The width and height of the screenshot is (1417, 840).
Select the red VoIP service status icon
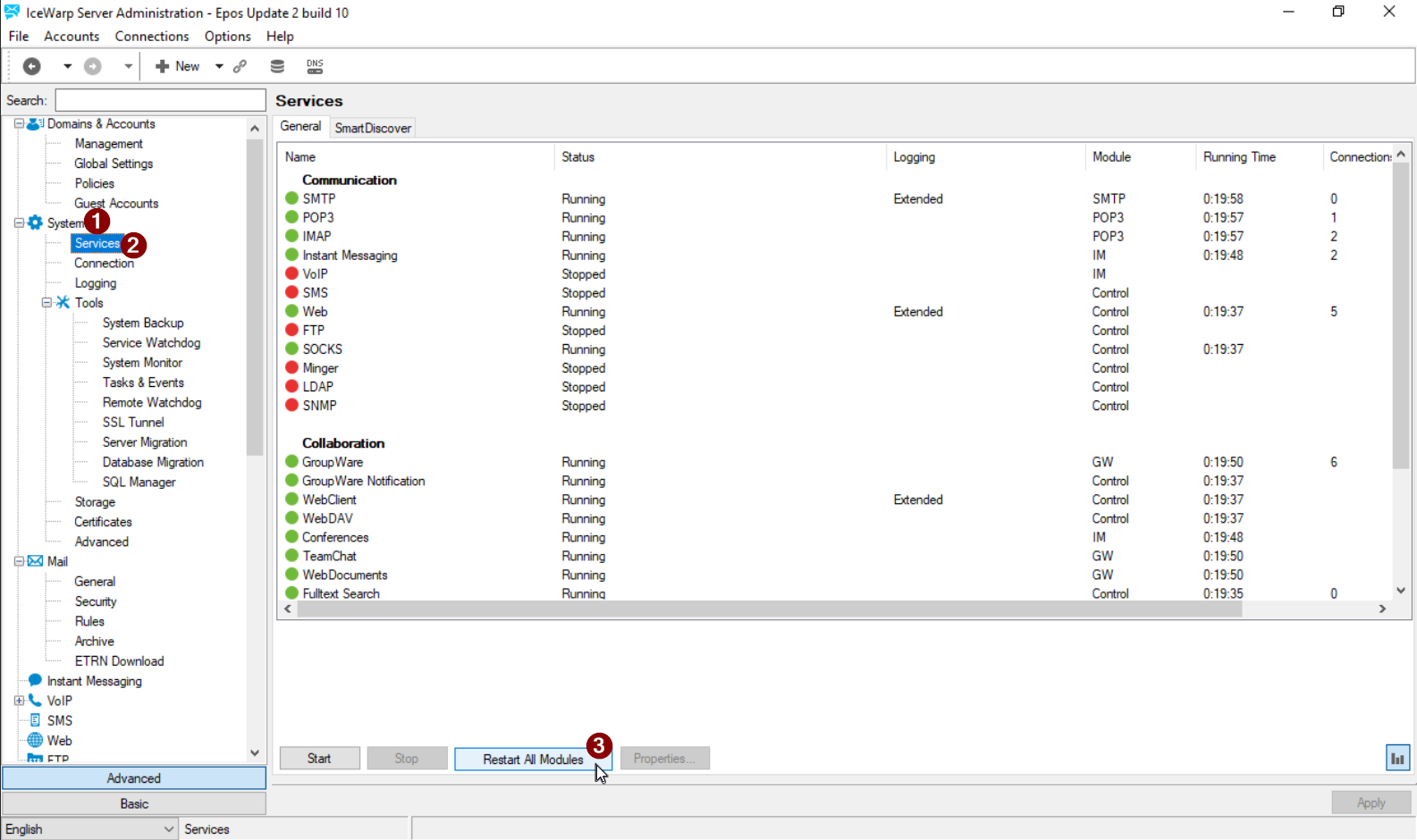click(291, 273)
